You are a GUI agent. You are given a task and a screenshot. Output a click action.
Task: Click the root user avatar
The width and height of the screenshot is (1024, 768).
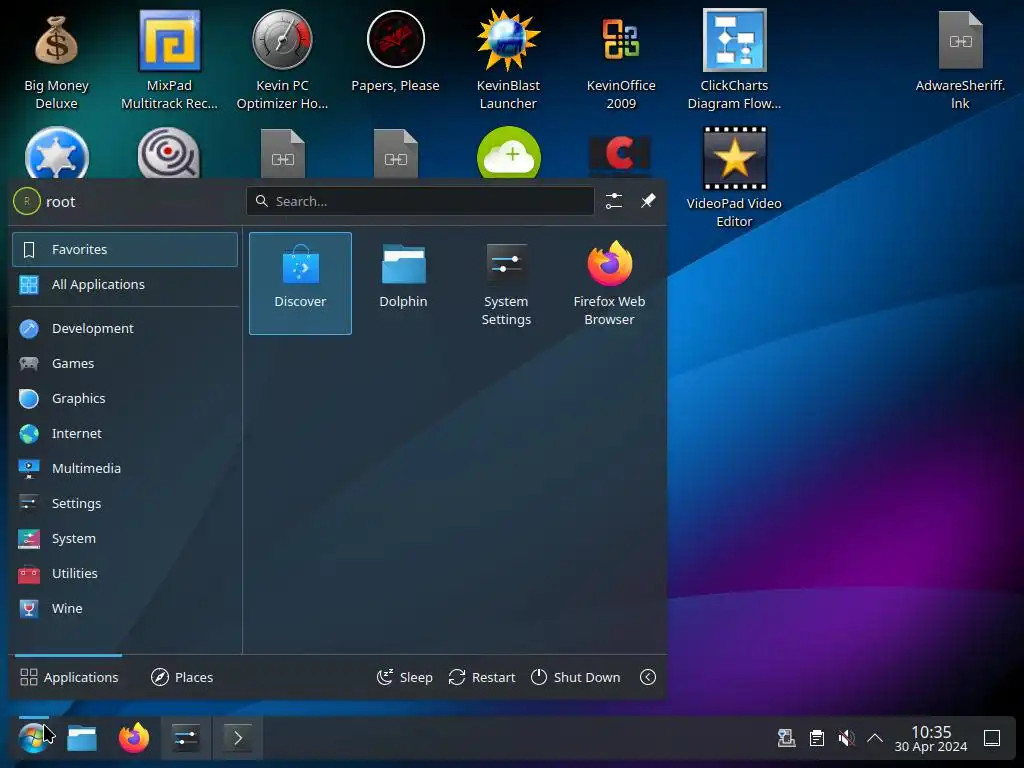(27, 201)
